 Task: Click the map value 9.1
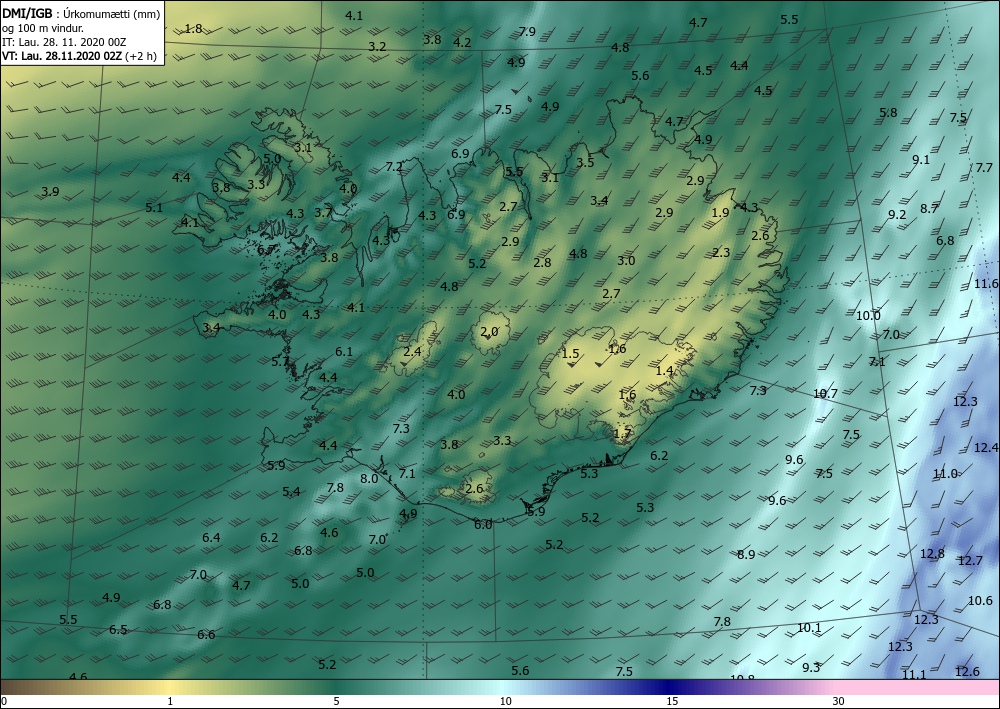(x=921, y=160)
